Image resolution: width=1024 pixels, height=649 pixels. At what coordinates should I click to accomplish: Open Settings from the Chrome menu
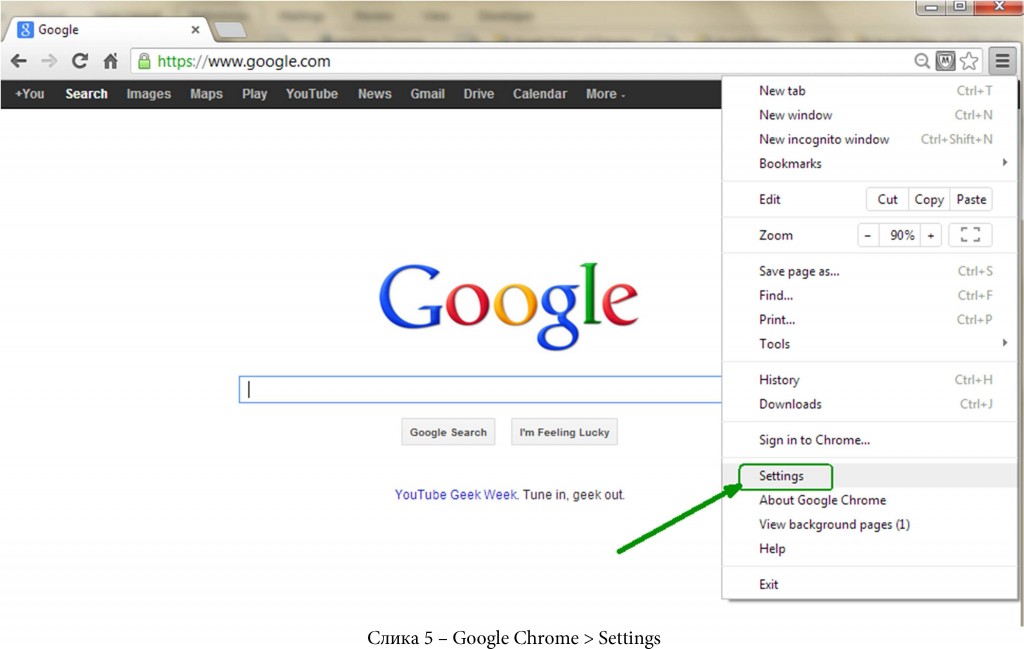coord(870,476)
